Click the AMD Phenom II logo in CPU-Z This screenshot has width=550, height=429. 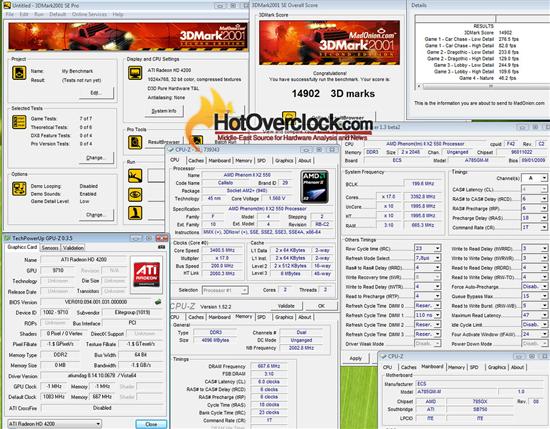tap(315, 187)
